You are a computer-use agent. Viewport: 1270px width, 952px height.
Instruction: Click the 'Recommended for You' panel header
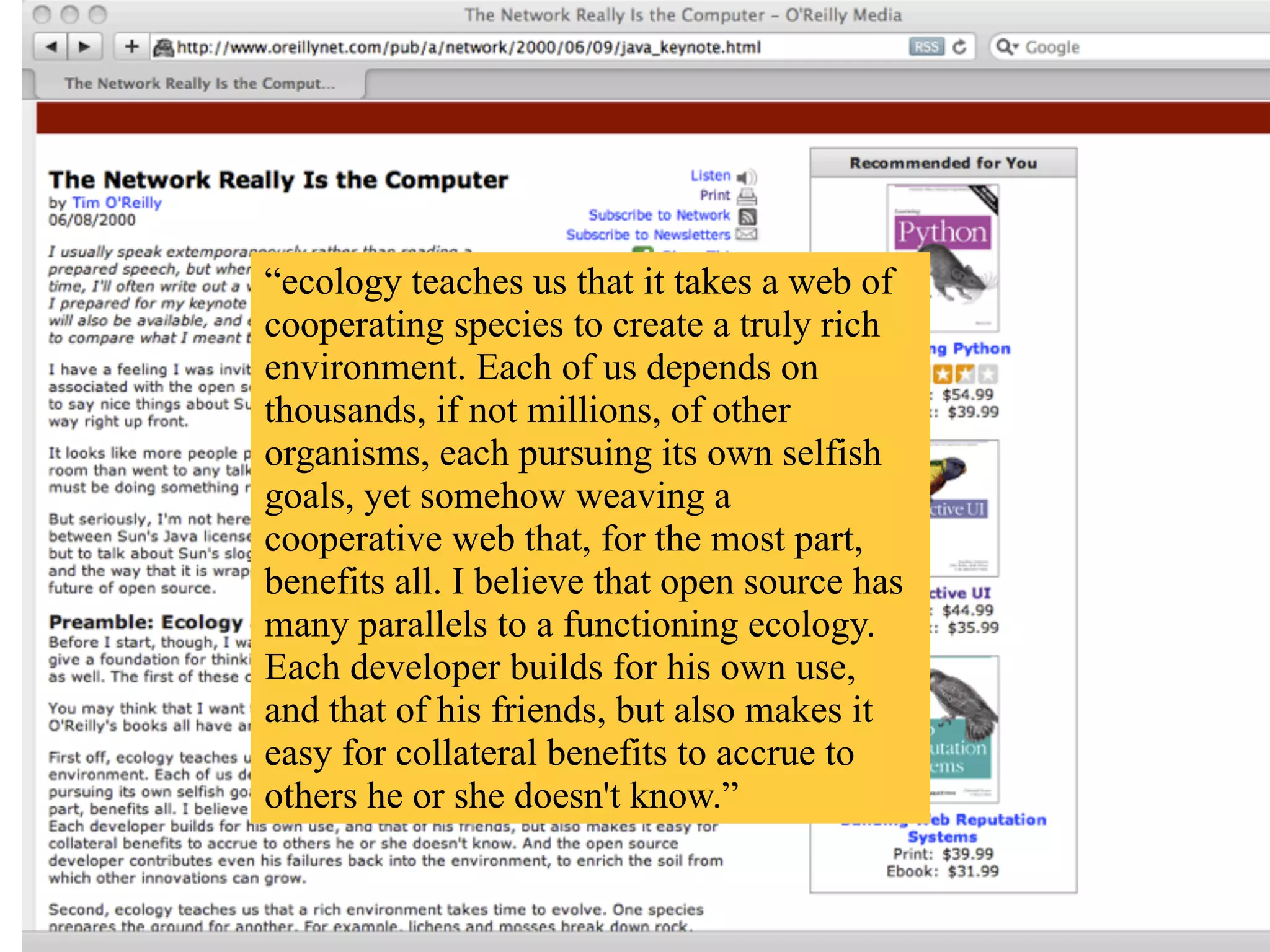click(x=943, y=163)
